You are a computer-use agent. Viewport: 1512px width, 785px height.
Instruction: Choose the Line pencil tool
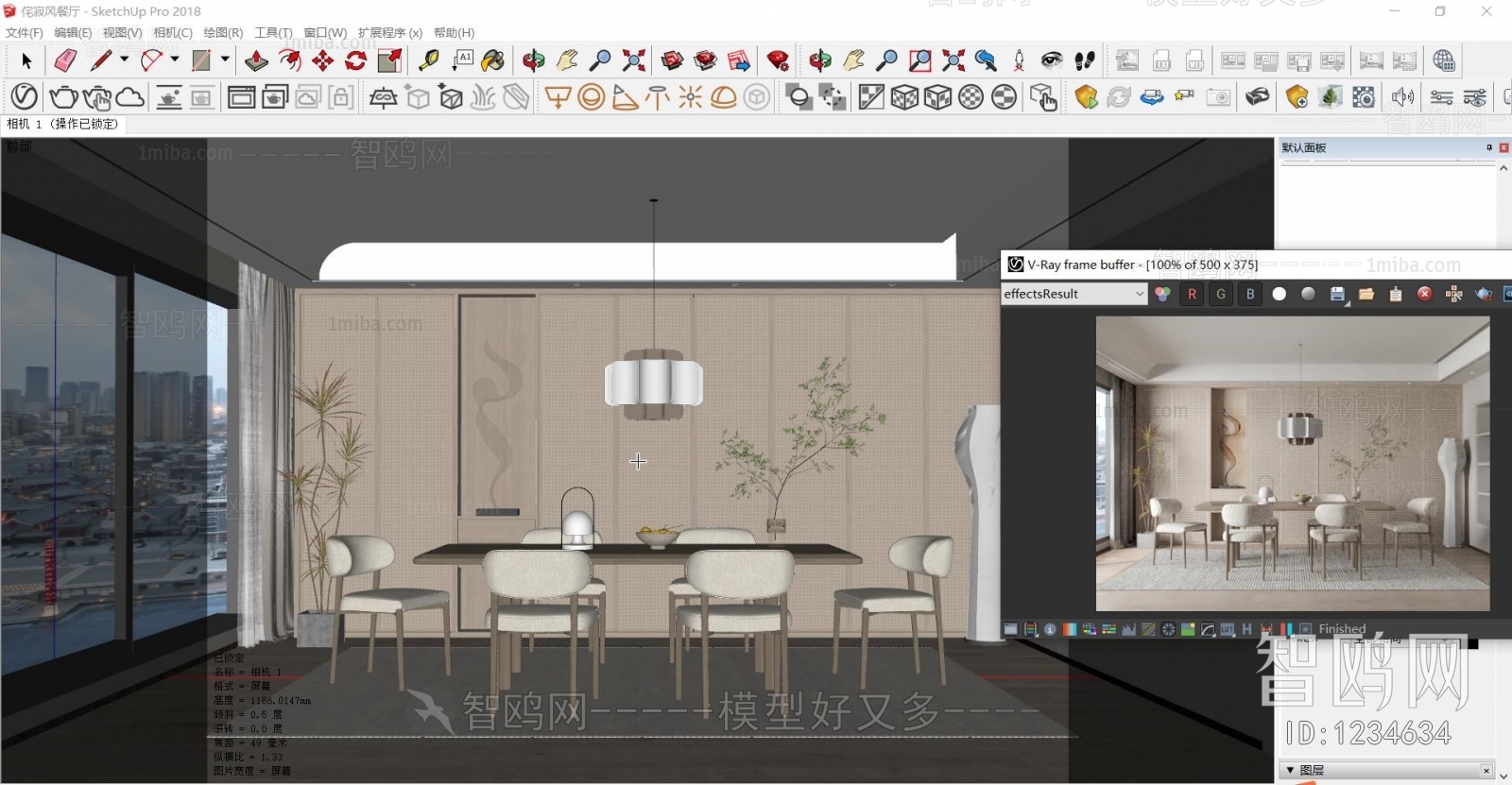(100, 61)
